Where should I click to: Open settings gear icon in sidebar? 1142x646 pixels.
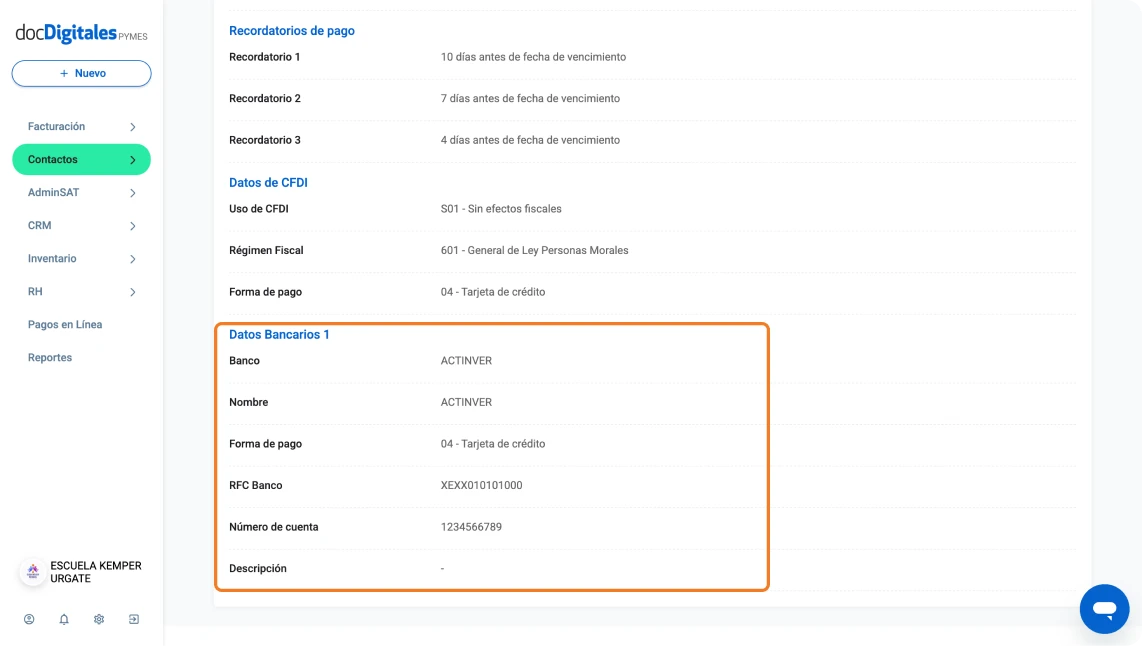point(99,619)
